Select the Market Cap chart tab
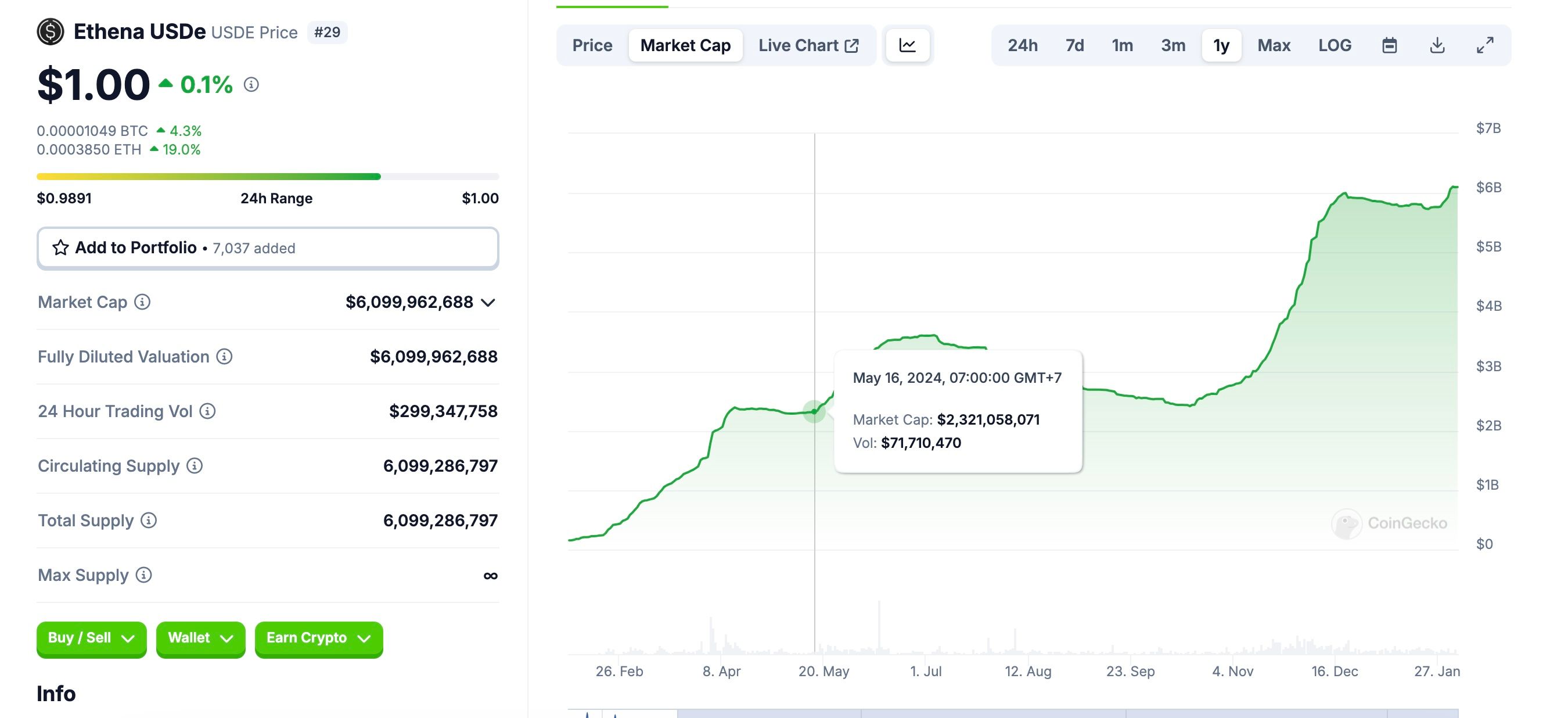 (685, 45)
